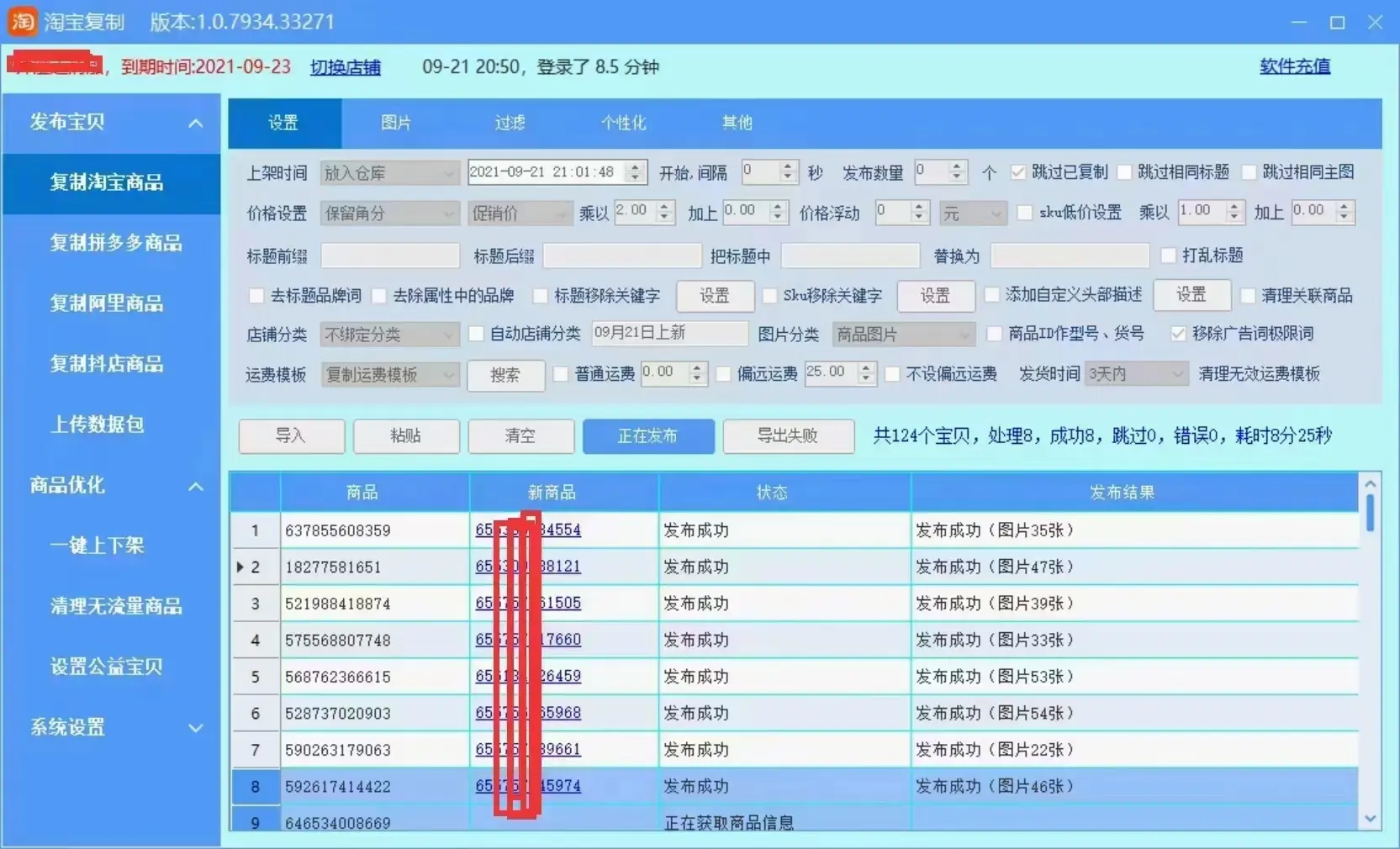This screenshot has height=849, width=1400.
Task: Open 复制拼多多商品 in sidebar
Action: pyautogui.click(x=116, y=243)
